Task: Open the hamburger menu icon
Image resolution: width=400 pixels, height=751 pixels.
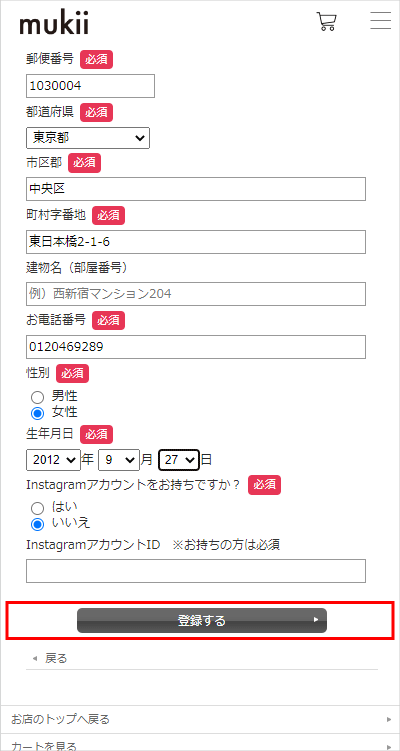Action: point(381,21)
